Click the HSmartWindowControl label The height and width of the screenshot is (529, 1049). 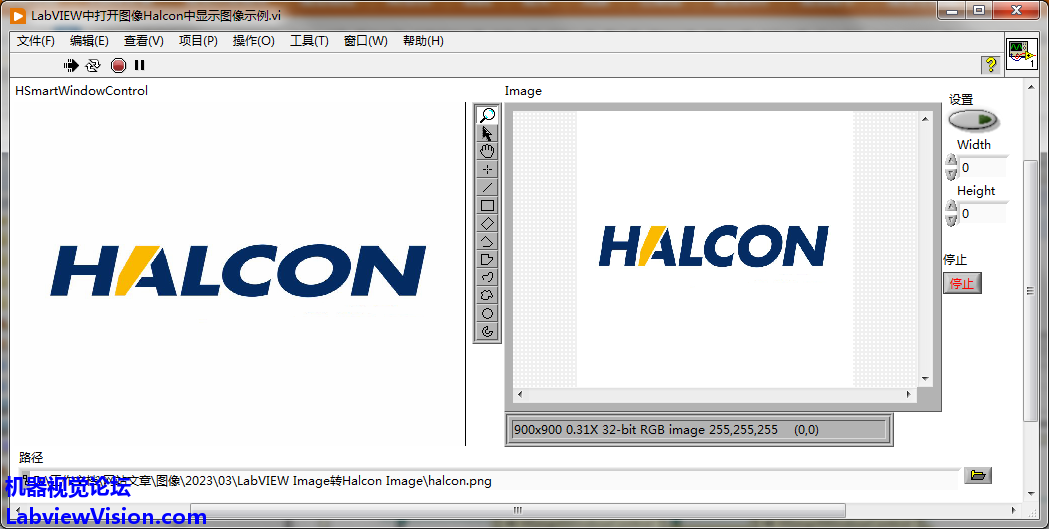coord(82,91)
